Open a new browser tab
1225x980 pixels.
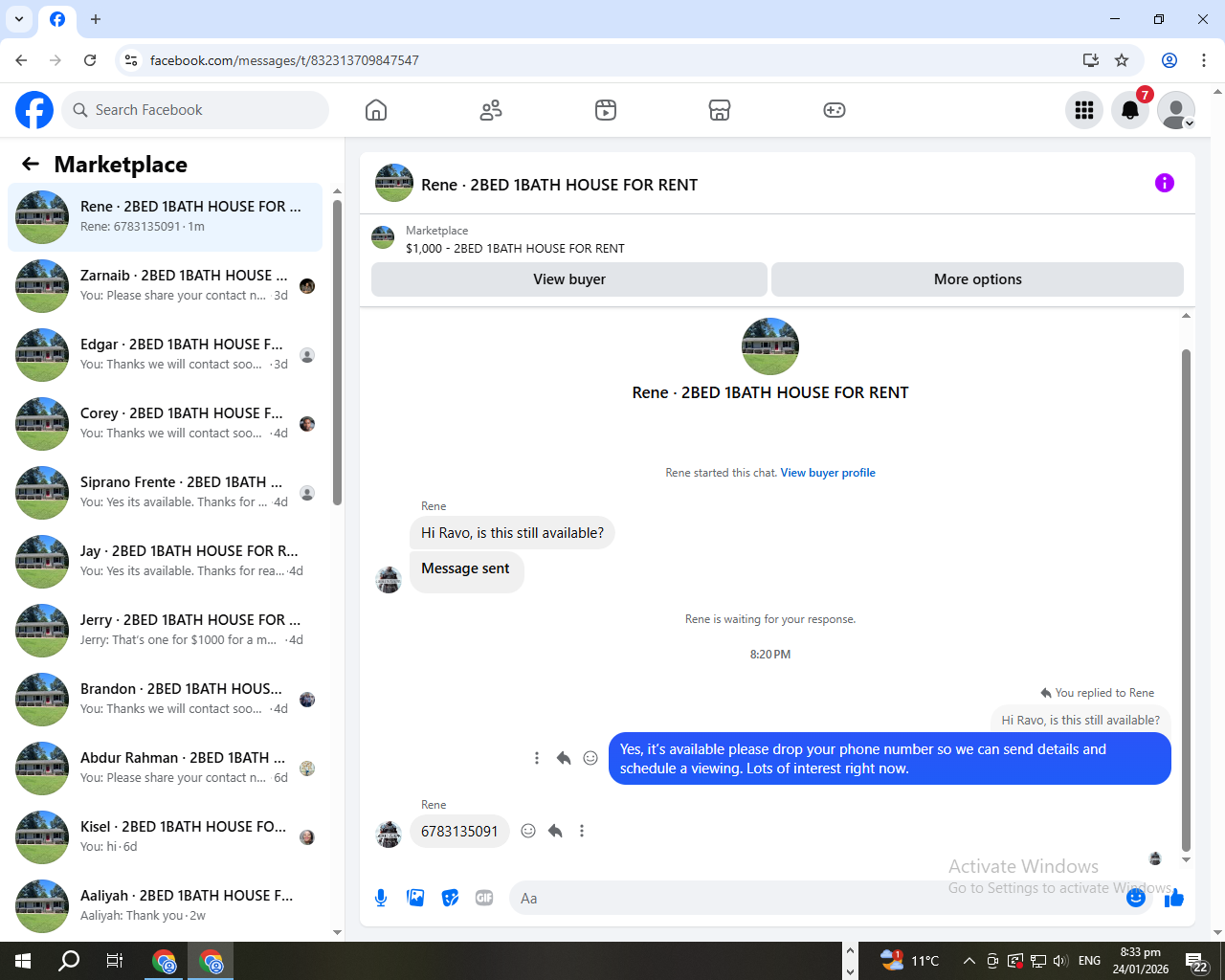tap(96, 19)
